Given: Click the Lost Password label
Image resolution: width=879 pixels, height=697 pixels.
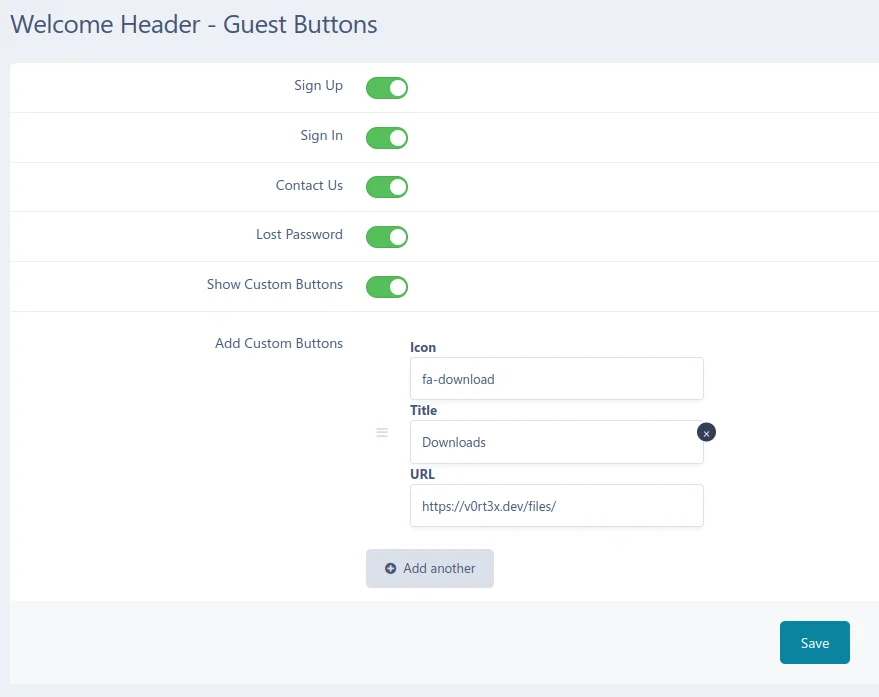Looking at the screenshot, I should [299, 235].
